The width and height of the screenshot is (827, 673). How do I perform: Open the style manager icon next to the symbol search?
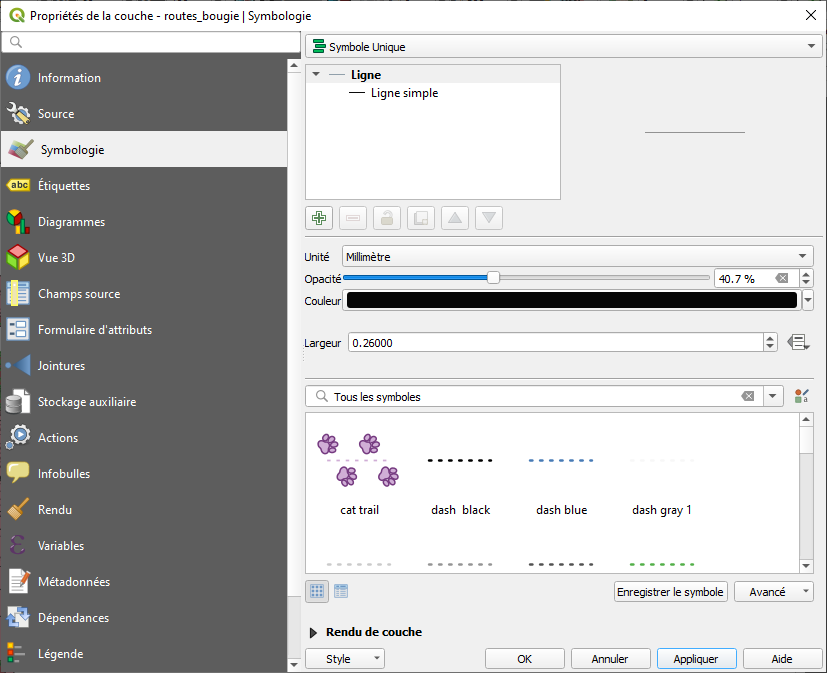pyautogui.click(x=801, y=397)
